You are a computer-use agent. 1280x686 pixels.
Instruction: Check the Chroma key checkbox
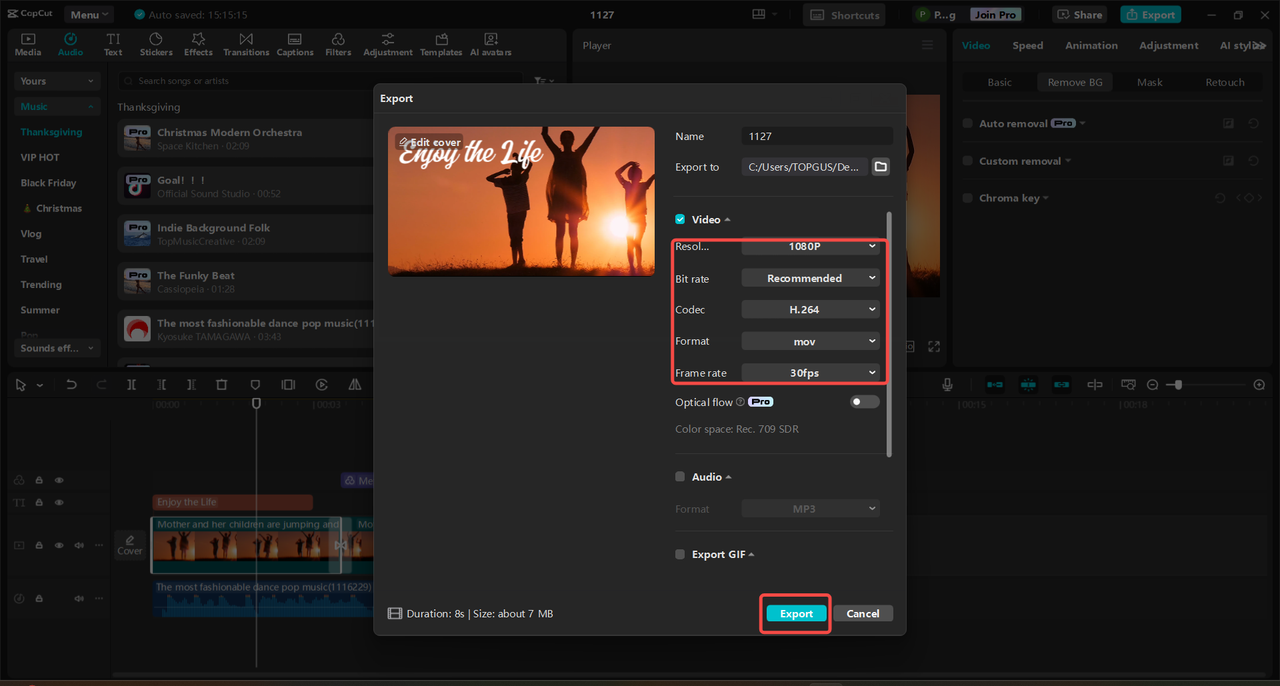point(967,198)
